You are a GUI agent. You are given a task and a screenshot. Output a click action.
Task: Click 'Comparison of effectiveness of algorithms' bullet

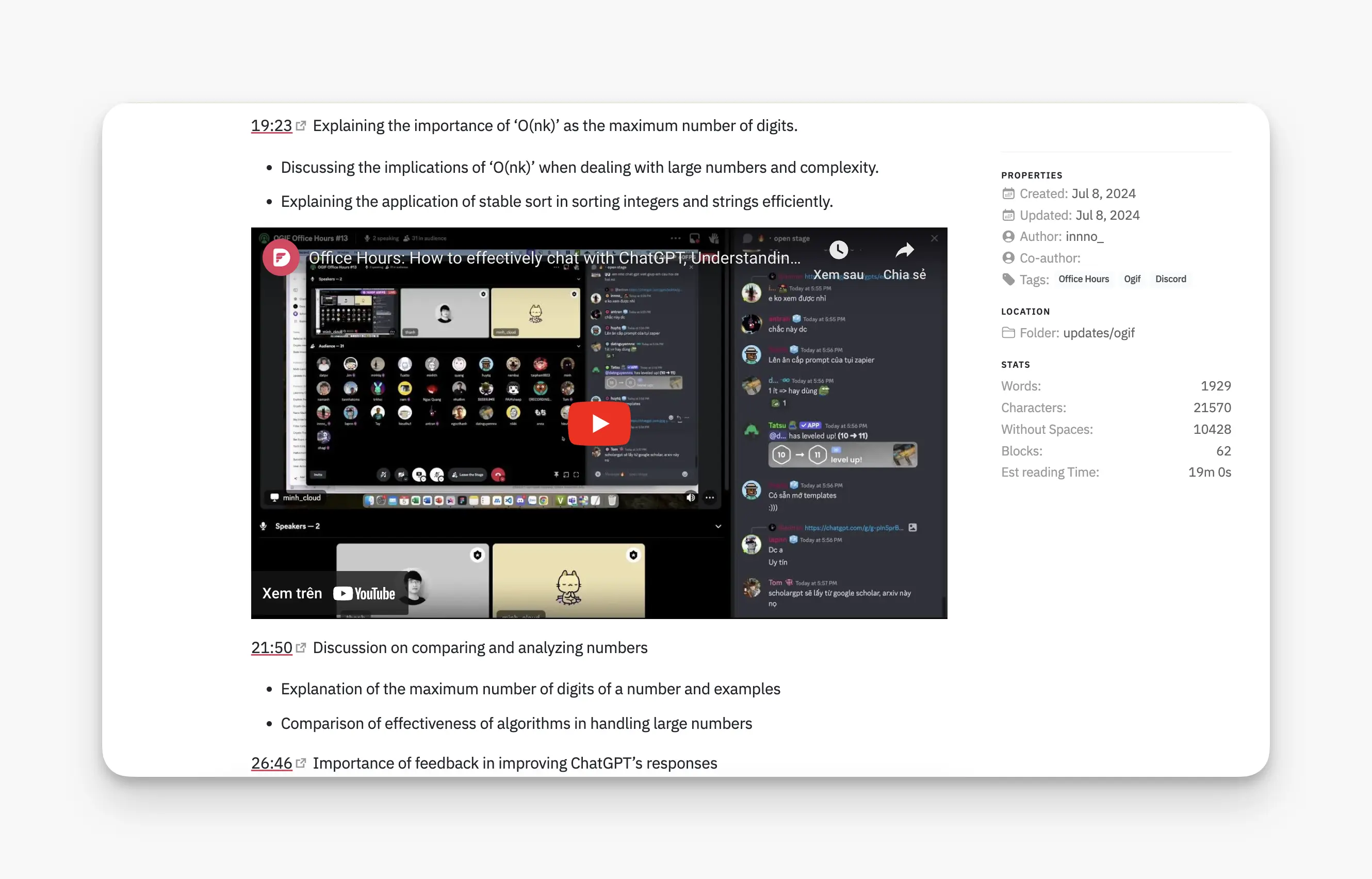pos(516,723)
